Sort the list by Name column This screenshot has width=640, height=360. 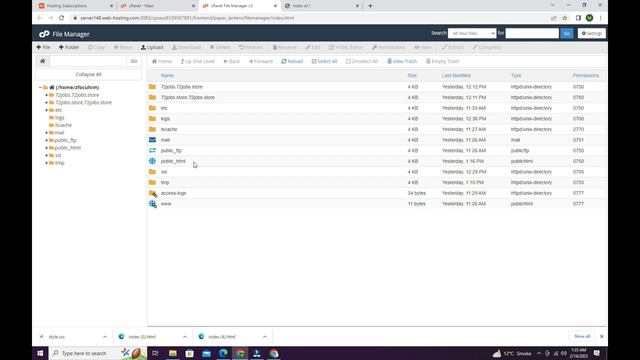pos(167,76)
